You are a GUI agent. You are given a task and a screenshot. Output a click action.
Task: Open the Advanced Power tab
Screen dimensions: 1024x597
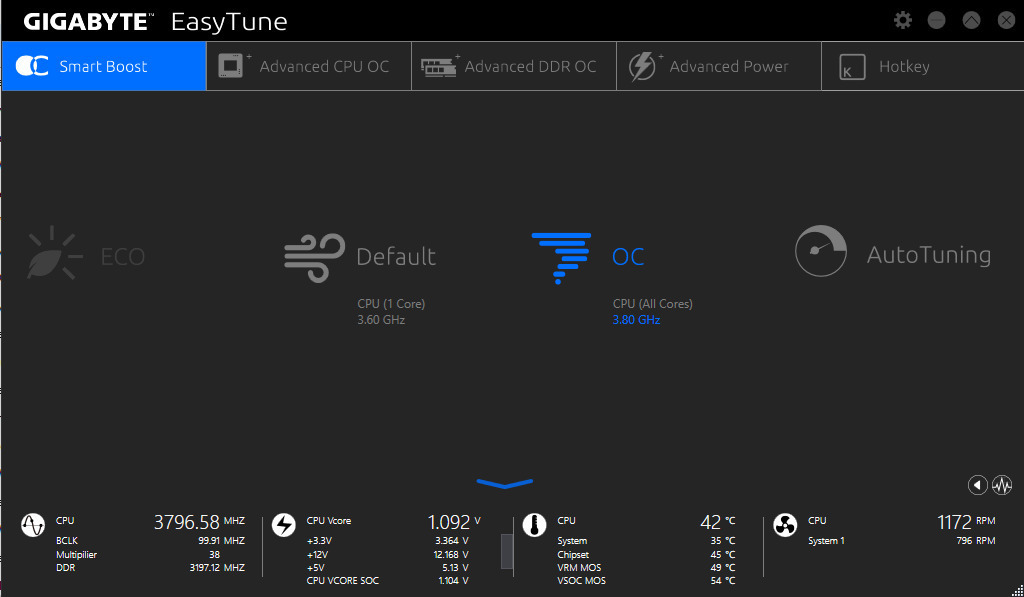pyautogui.click(x=719, y=66)
